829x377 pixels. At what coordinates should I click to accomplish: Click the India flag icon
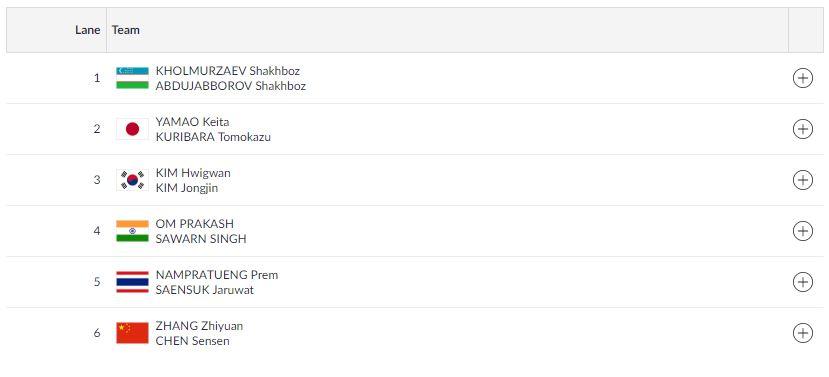132,231
